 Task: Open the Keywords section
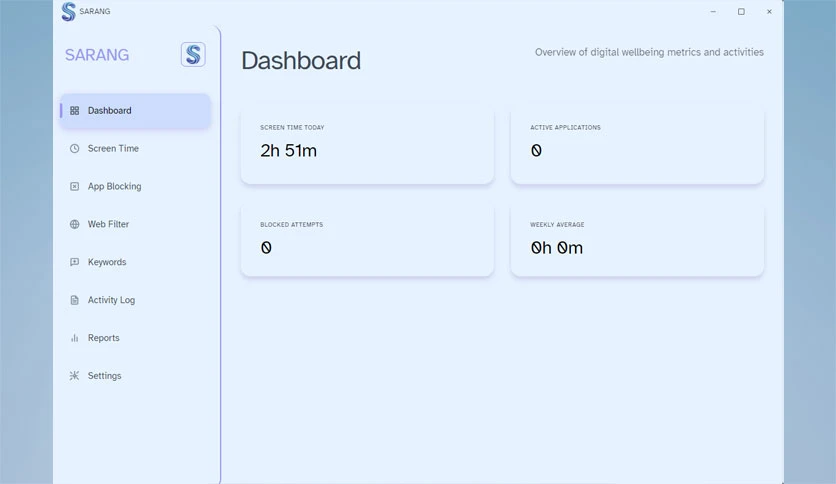point(135,262)
